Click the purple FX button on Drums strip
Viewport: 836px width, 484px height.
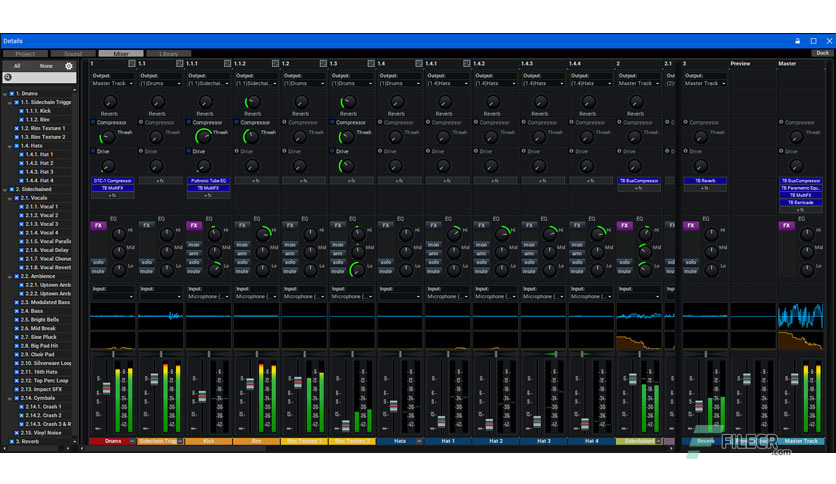[98, 225]
